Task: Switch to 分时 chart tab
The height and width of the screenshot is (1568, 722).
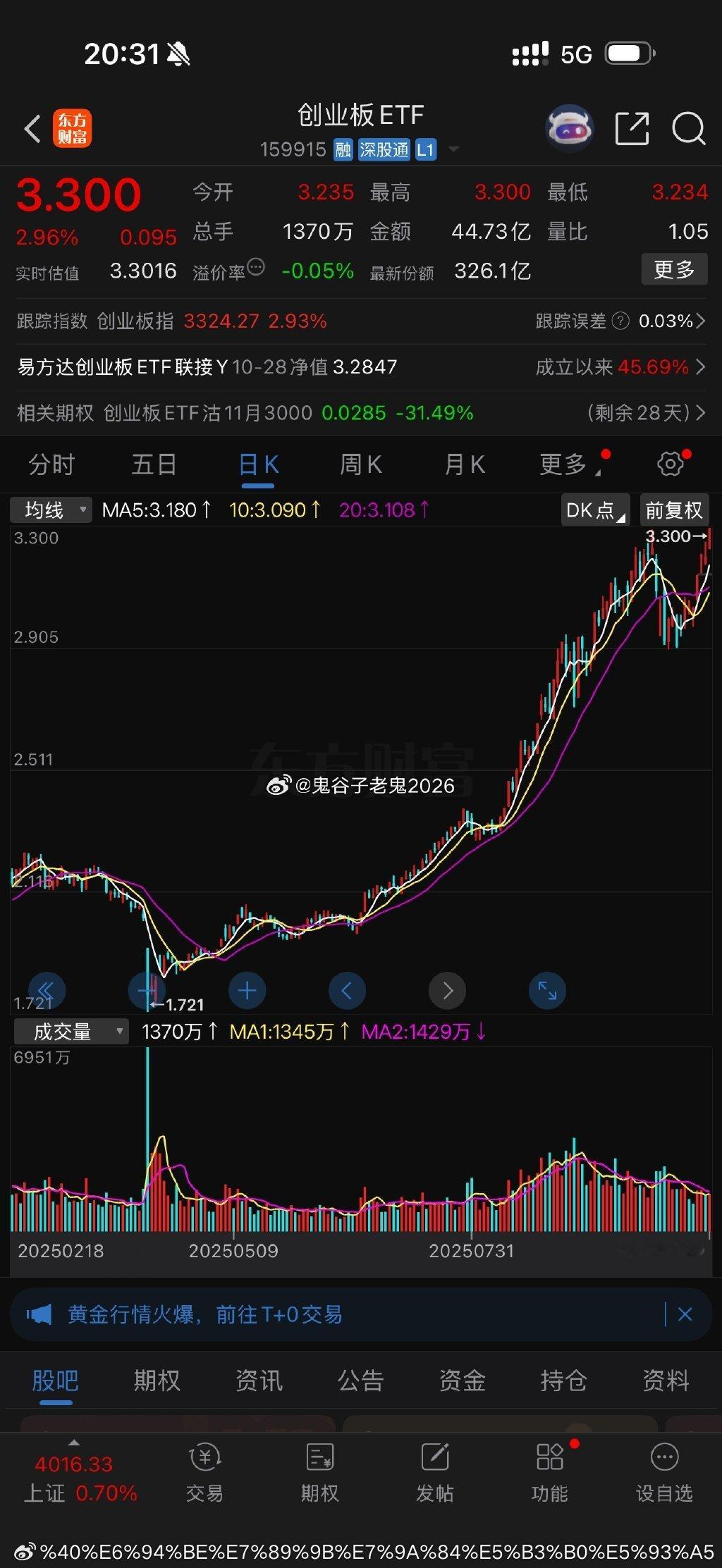Action: click(x=51, y=464)
